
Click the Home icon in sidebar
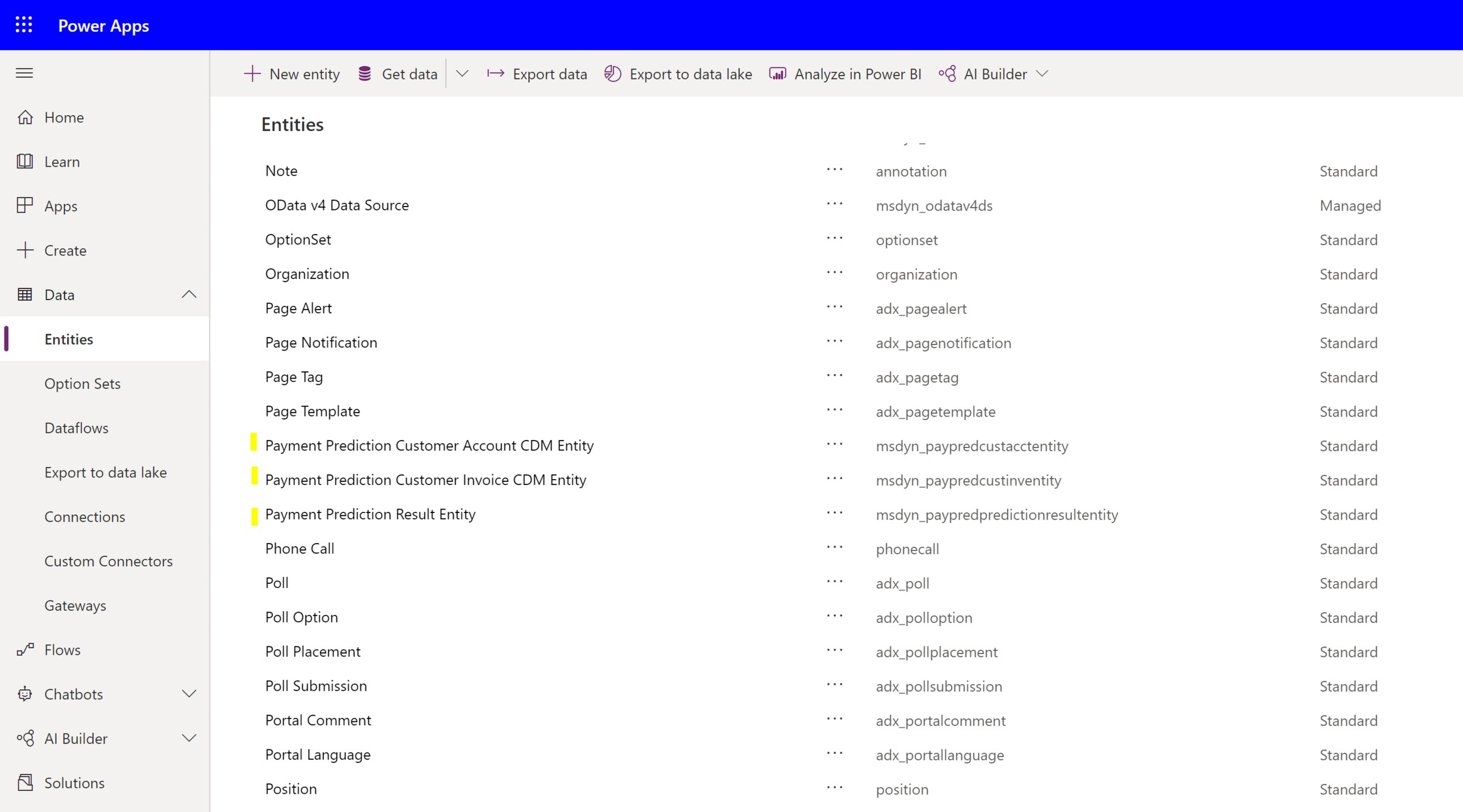pyautogui.click(x=25, y=118)
